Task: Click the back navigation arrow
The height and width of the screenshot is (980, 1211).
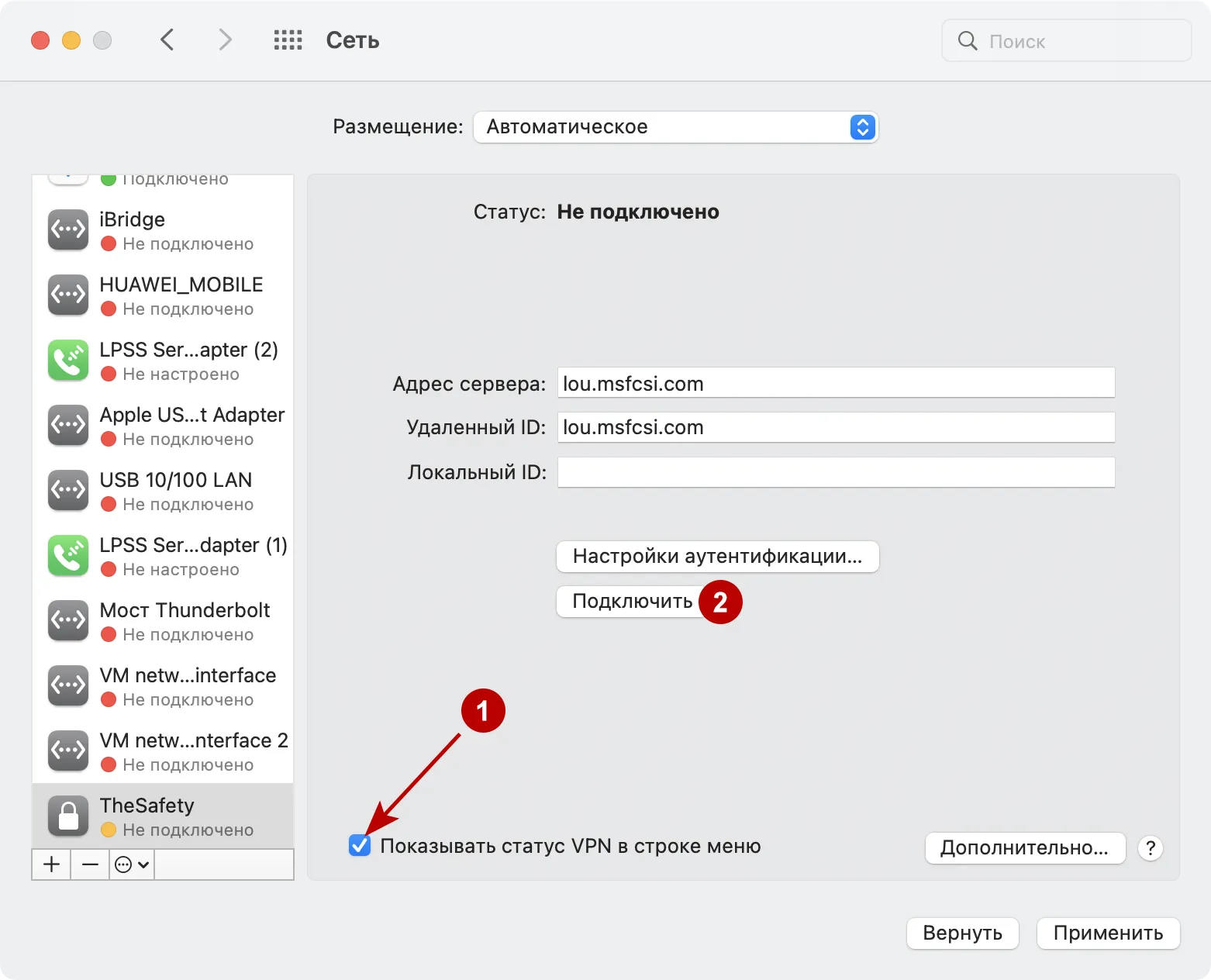Action: coord(167,40)
